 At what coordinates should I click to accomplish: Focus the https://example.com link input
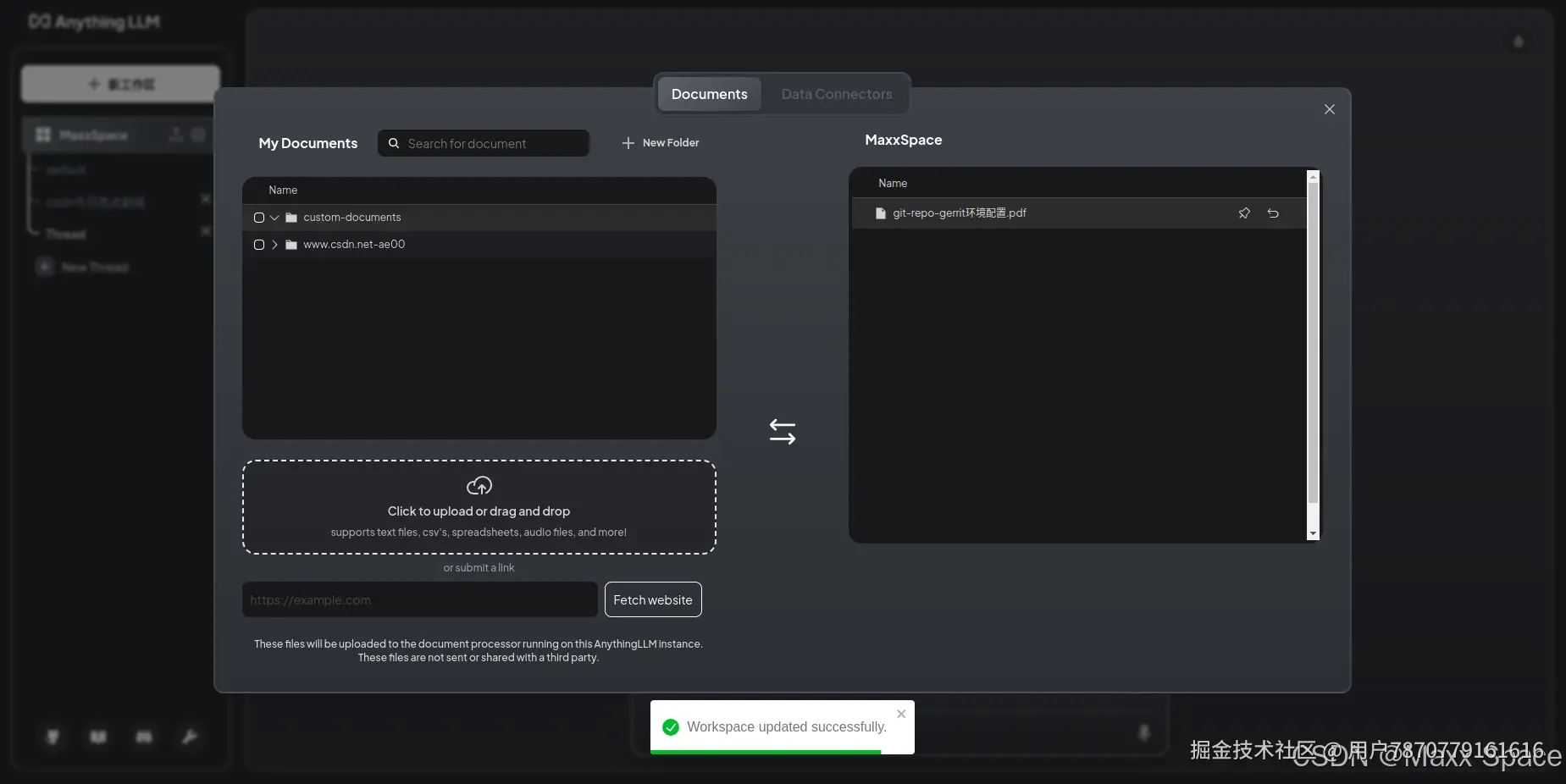(420, 599)
